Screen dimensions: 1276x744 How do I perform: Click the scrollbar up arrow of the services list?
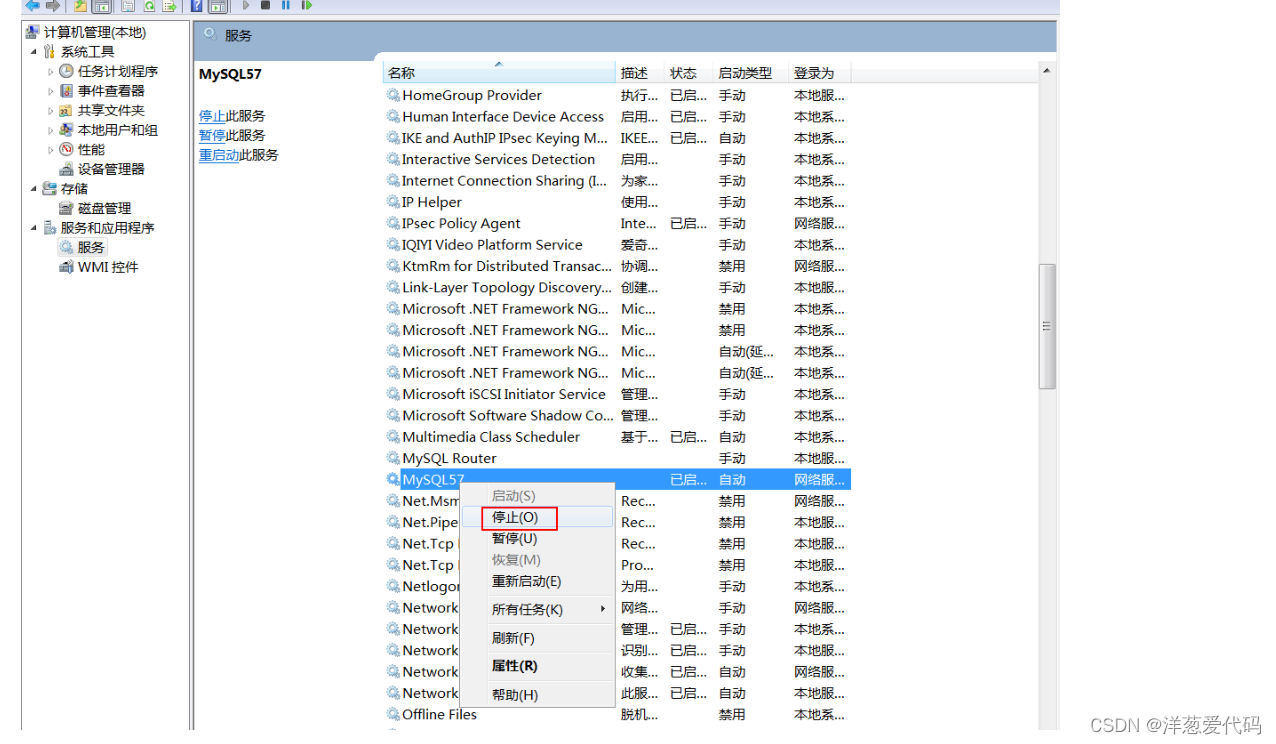(1047, 71)
